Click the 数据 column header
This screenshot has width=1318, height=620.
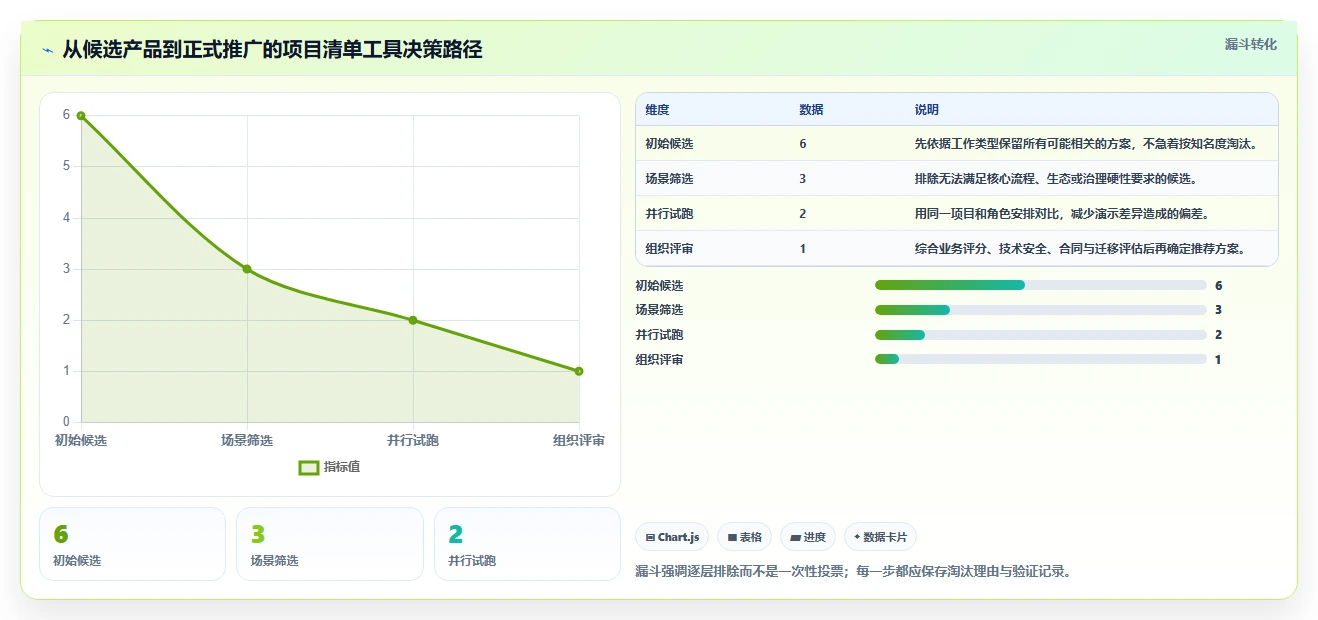pyautogui.click(x=811, y=110)
